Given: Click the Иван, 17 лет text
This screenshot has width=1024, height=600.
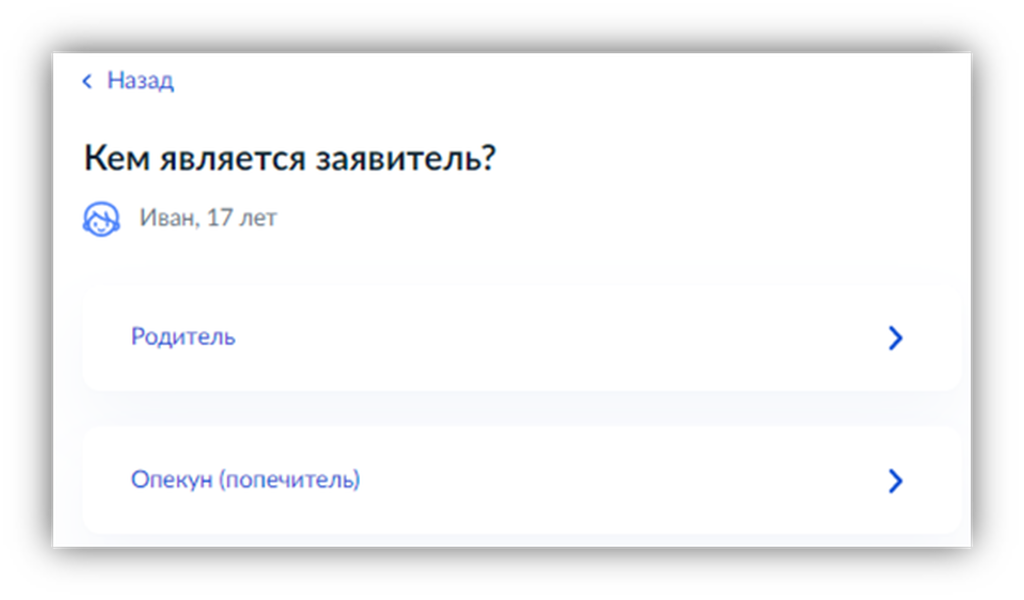Looking at the screenshot, I should click(208, 218).
